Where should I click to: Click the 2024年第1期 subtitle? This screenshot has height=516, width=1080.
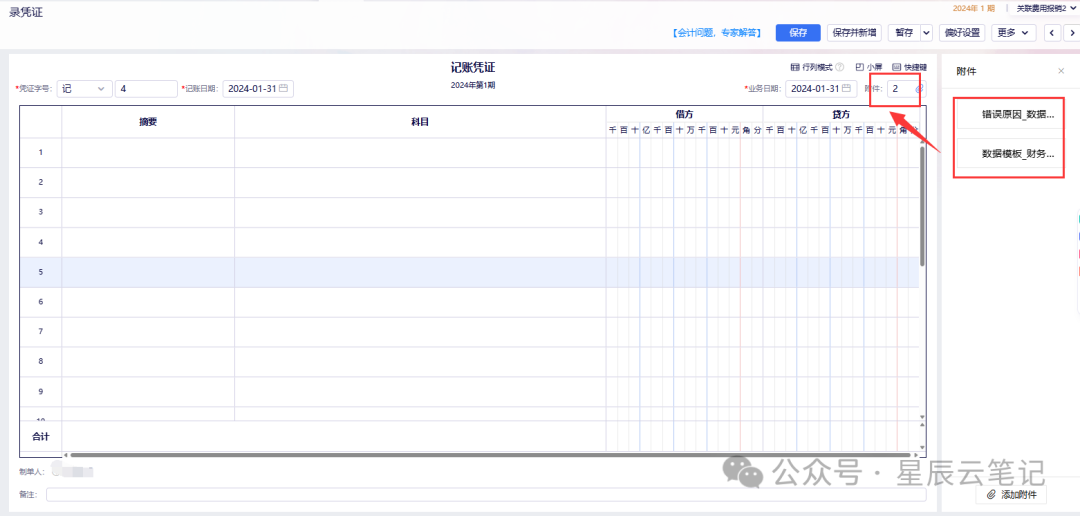[472, 85]
